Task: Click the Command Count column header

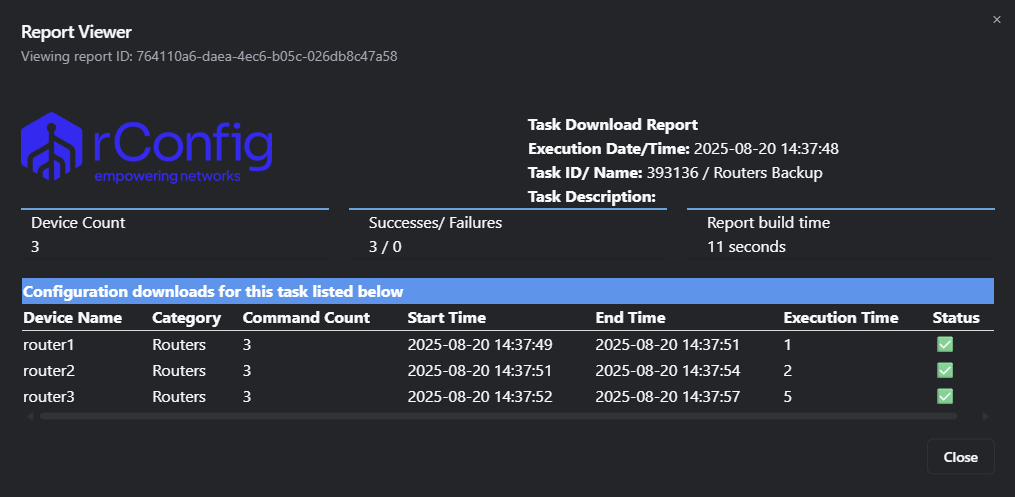Action: point(306,318)
